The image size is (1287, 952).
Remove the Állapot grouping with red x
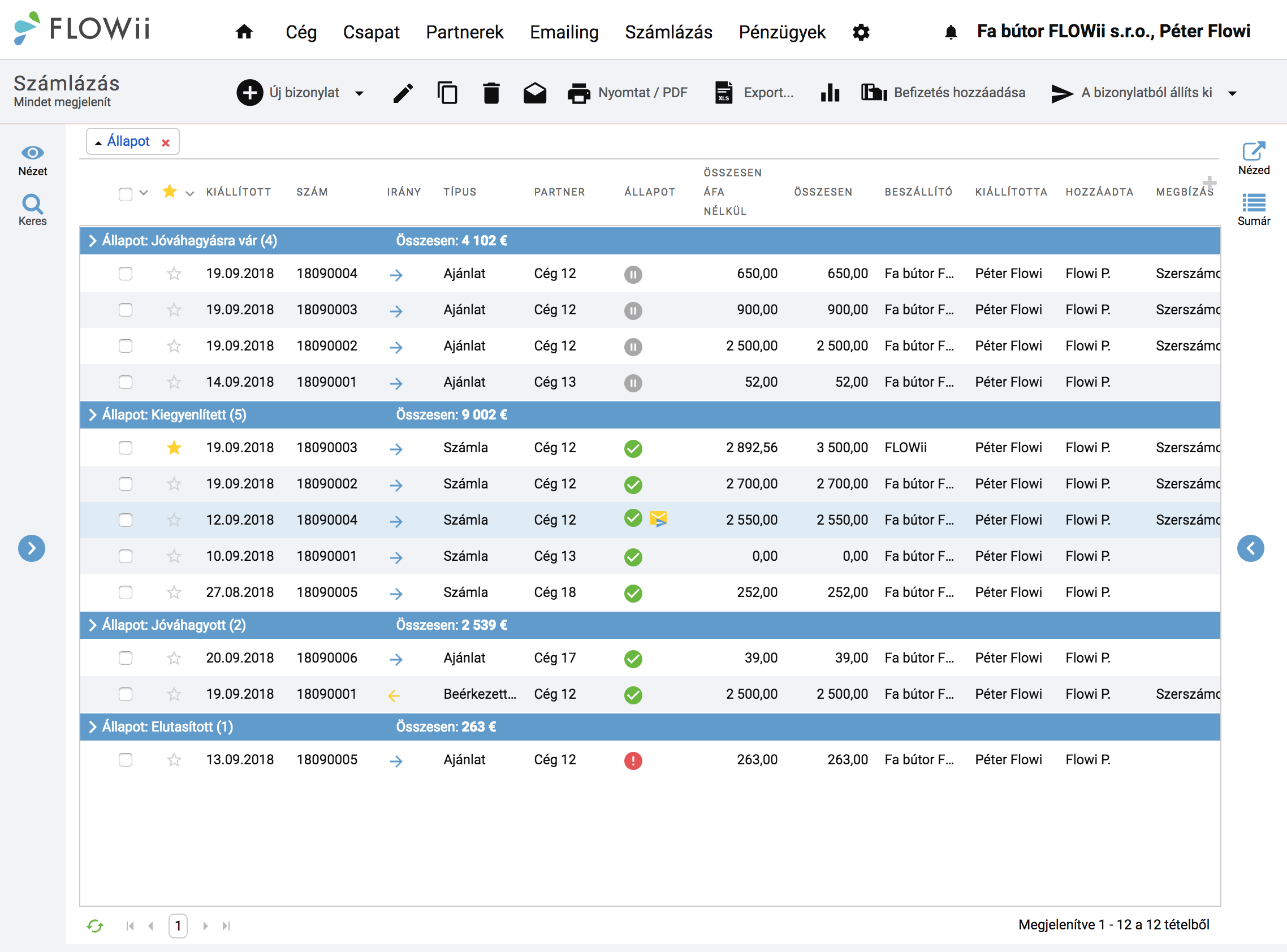click(x=166, y=142)
